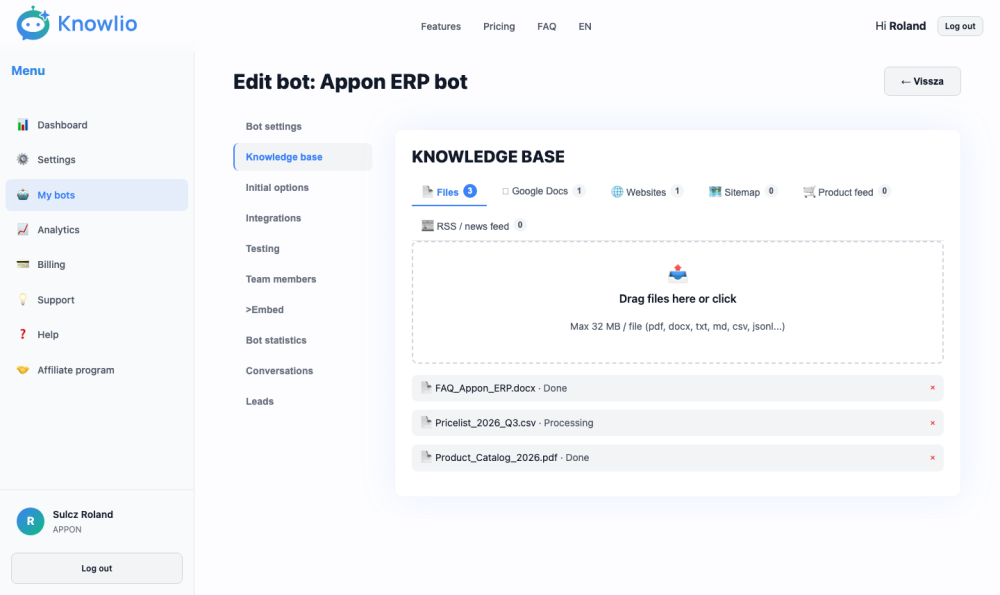Open the Leads section
1000x595 pixels.
coord(260,401)
